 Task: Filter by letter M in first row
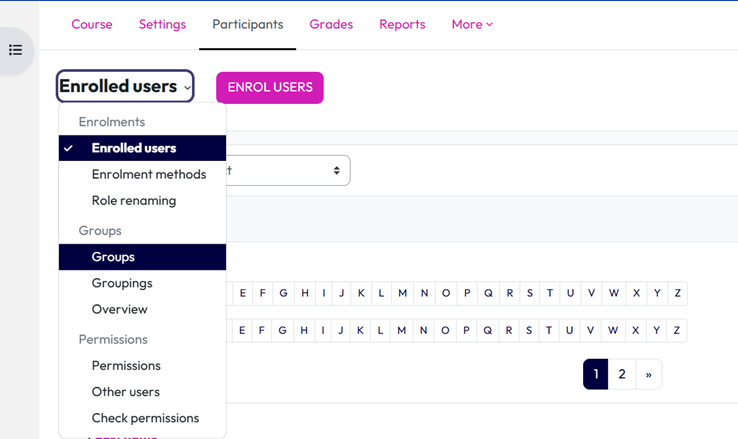[x=402, y=293]
